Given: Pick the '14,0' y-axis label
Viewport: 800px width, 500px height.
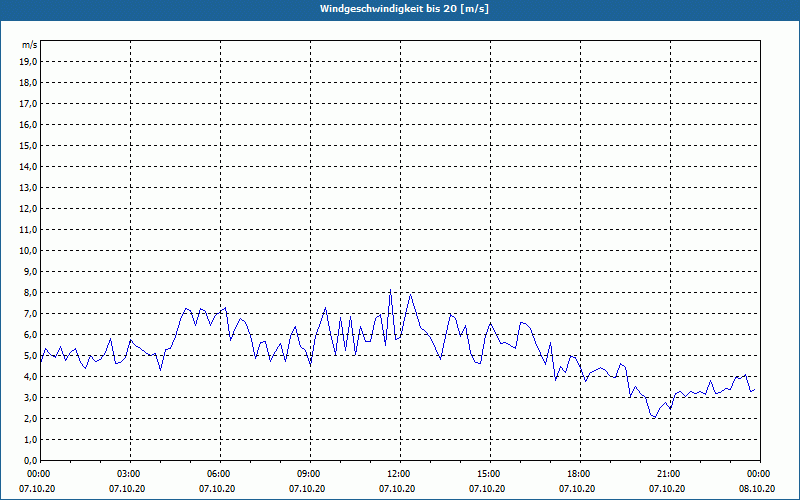Looking at the screenshot, I should click(29, 166).
